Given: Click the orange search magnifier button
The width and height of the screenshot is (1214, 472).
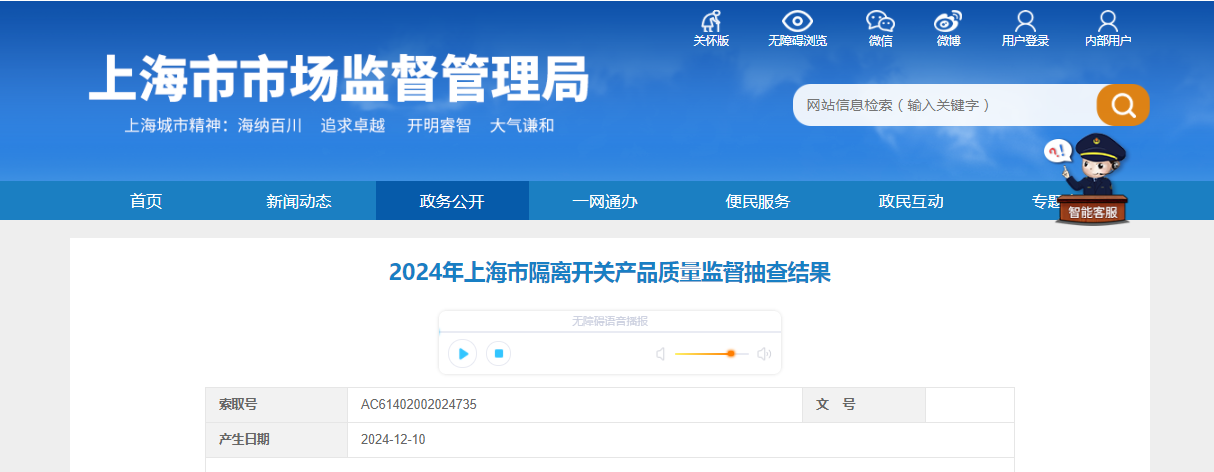Looking at the screenshot, I should tap(1122, 105).
